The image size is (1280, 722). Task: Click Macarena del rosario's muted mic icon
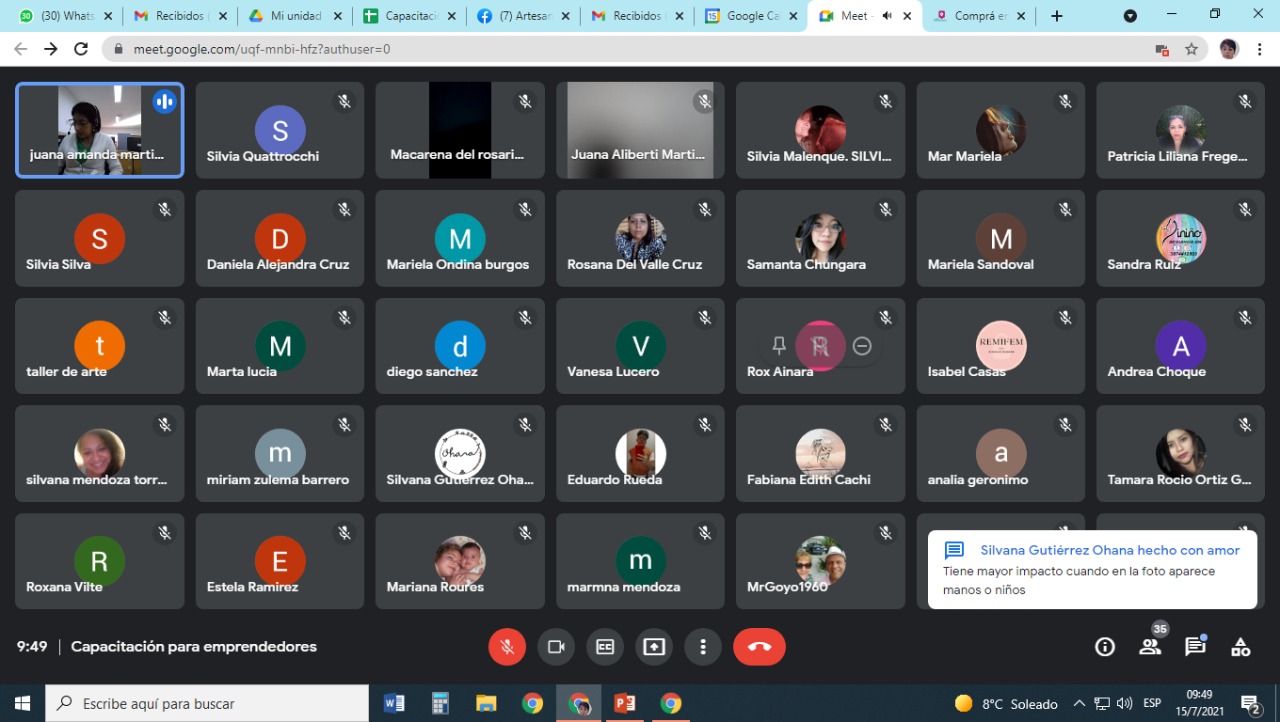pyautogui.click(x=525, y=101)
